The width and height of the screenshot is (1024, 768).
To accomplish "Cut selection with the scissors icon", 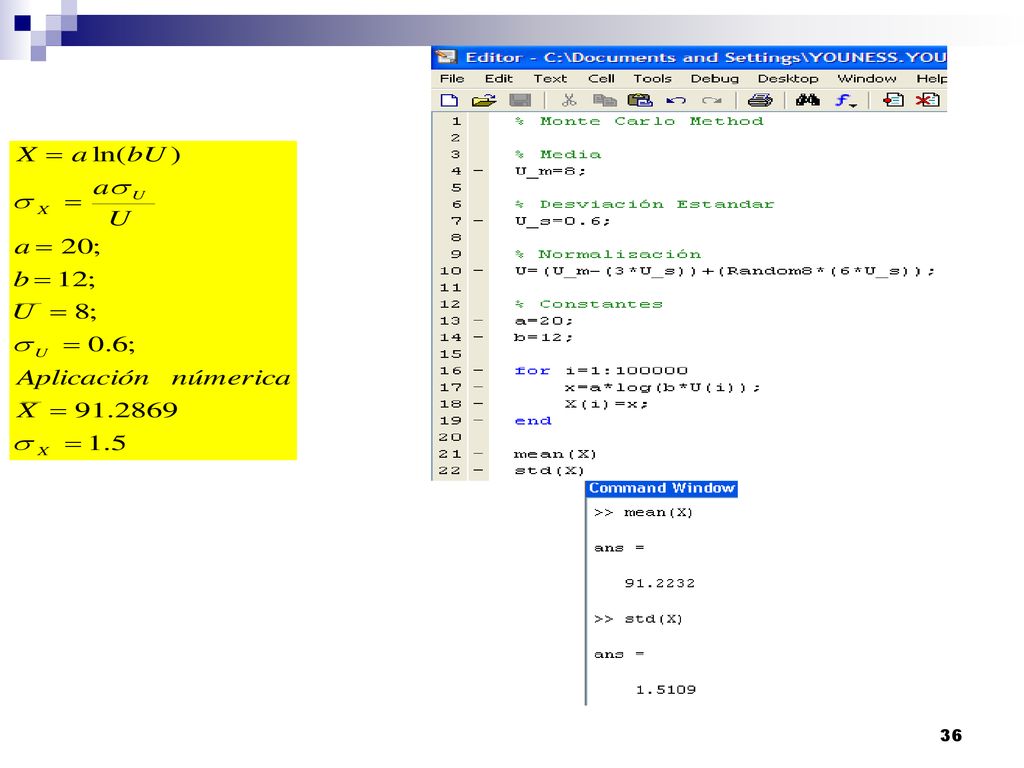I will click(x=569, y=100).
